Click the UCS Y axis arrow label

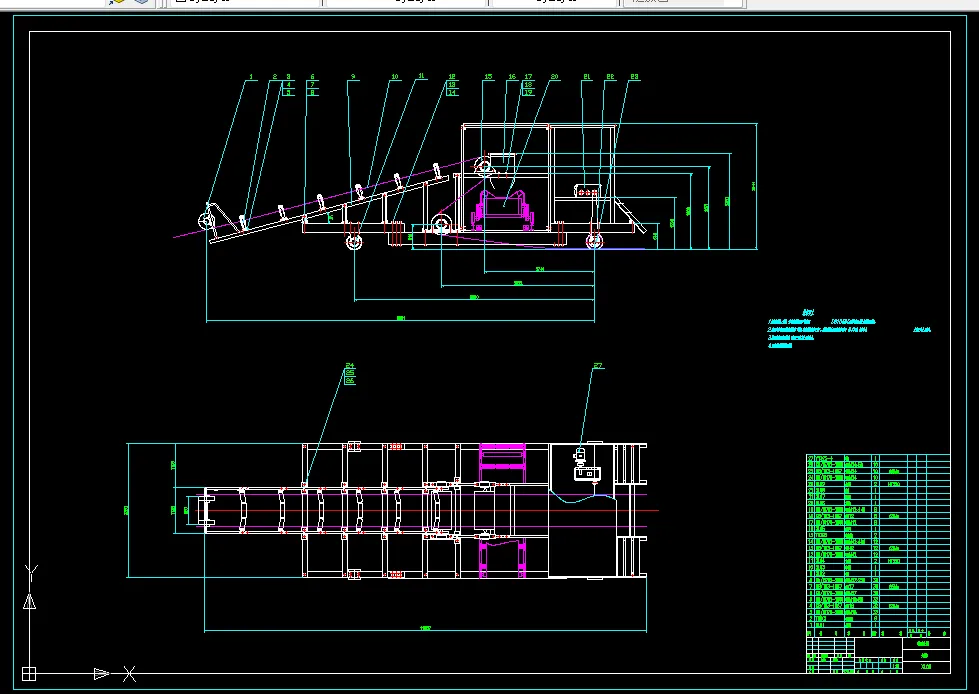[31, 573]
